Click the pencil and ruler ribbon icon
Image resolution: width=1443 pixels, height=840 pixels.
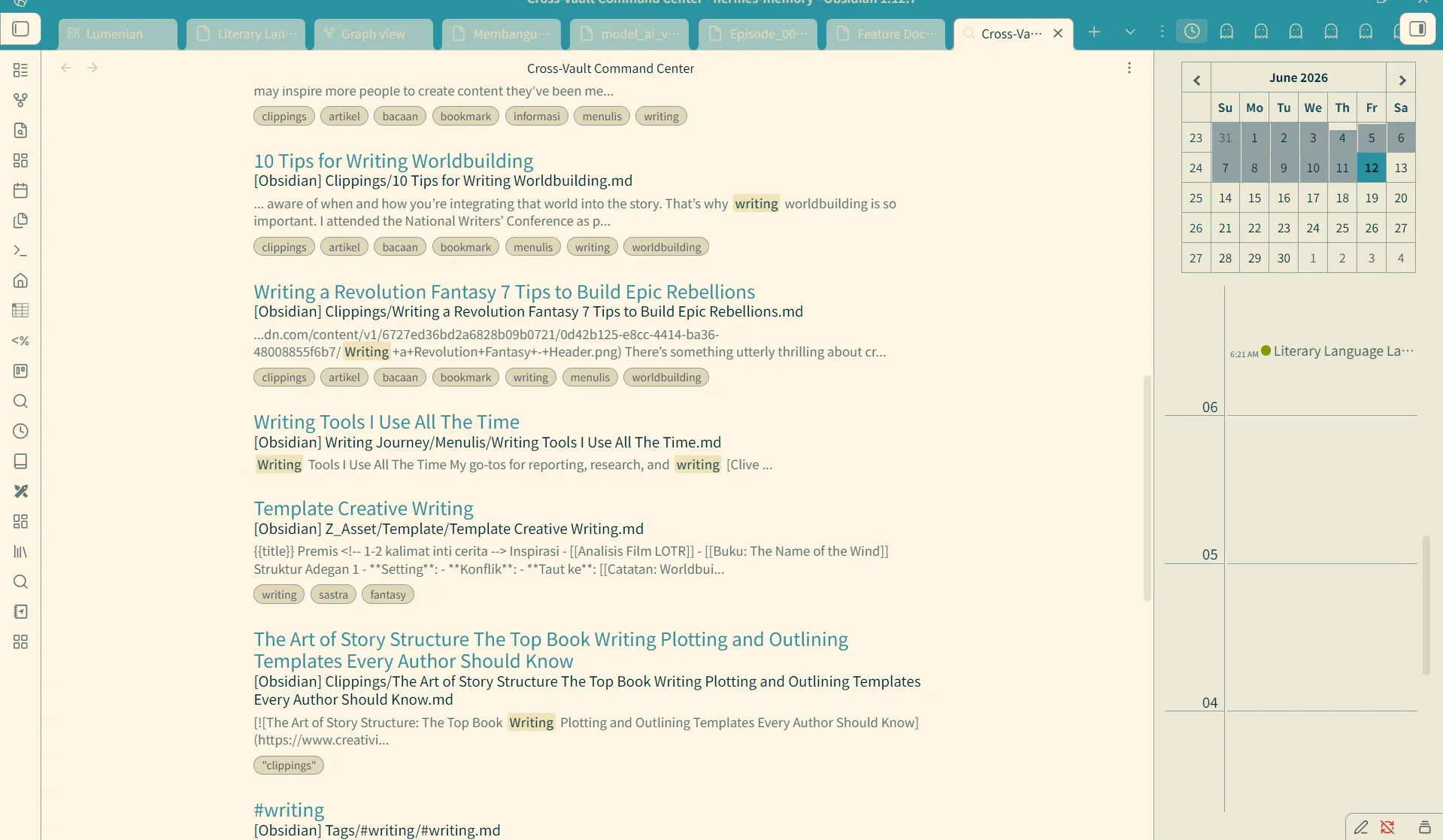point(21,491)
